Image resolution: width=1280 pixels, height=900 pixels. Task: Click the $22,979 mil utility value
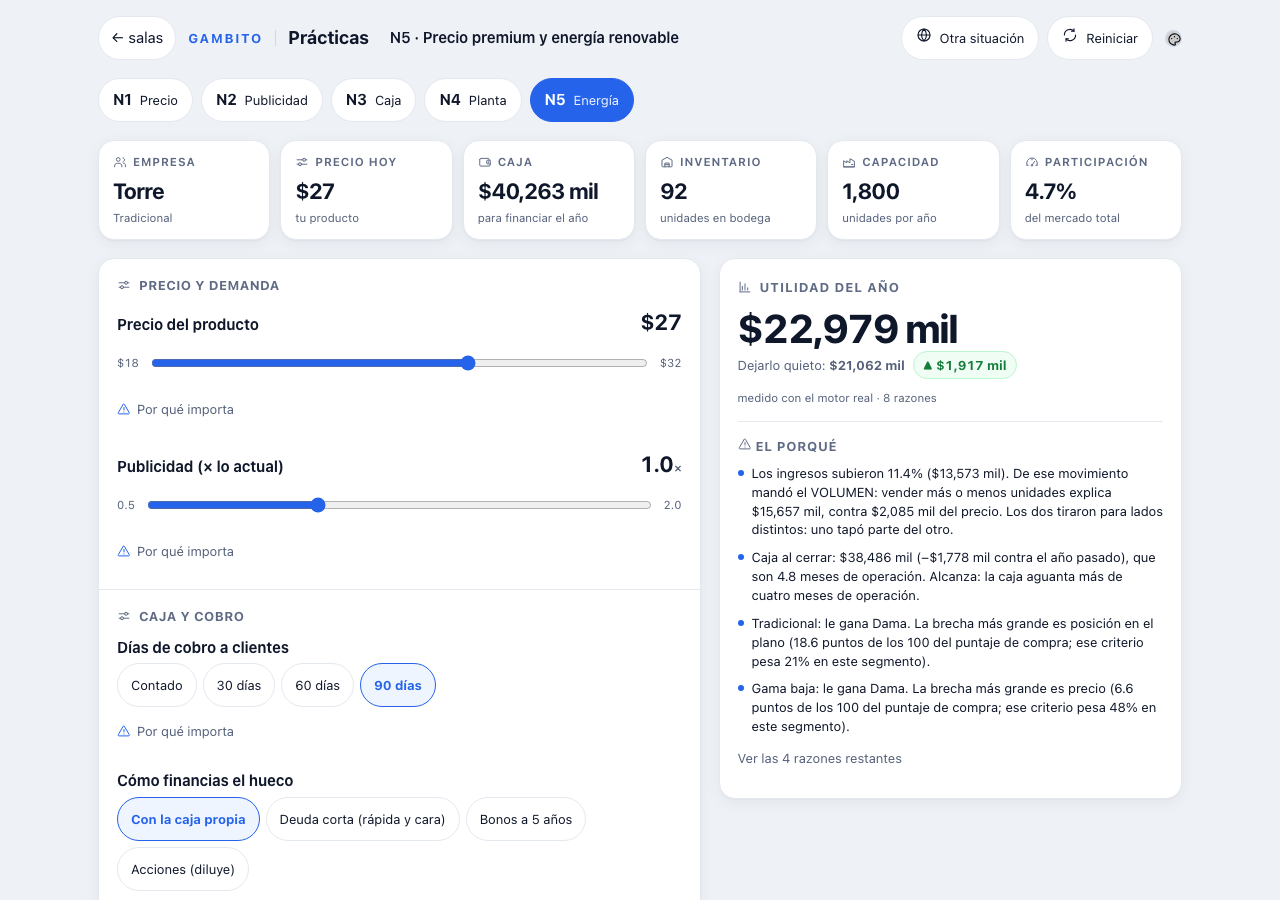pyautogui.click(x=848, y=329)
